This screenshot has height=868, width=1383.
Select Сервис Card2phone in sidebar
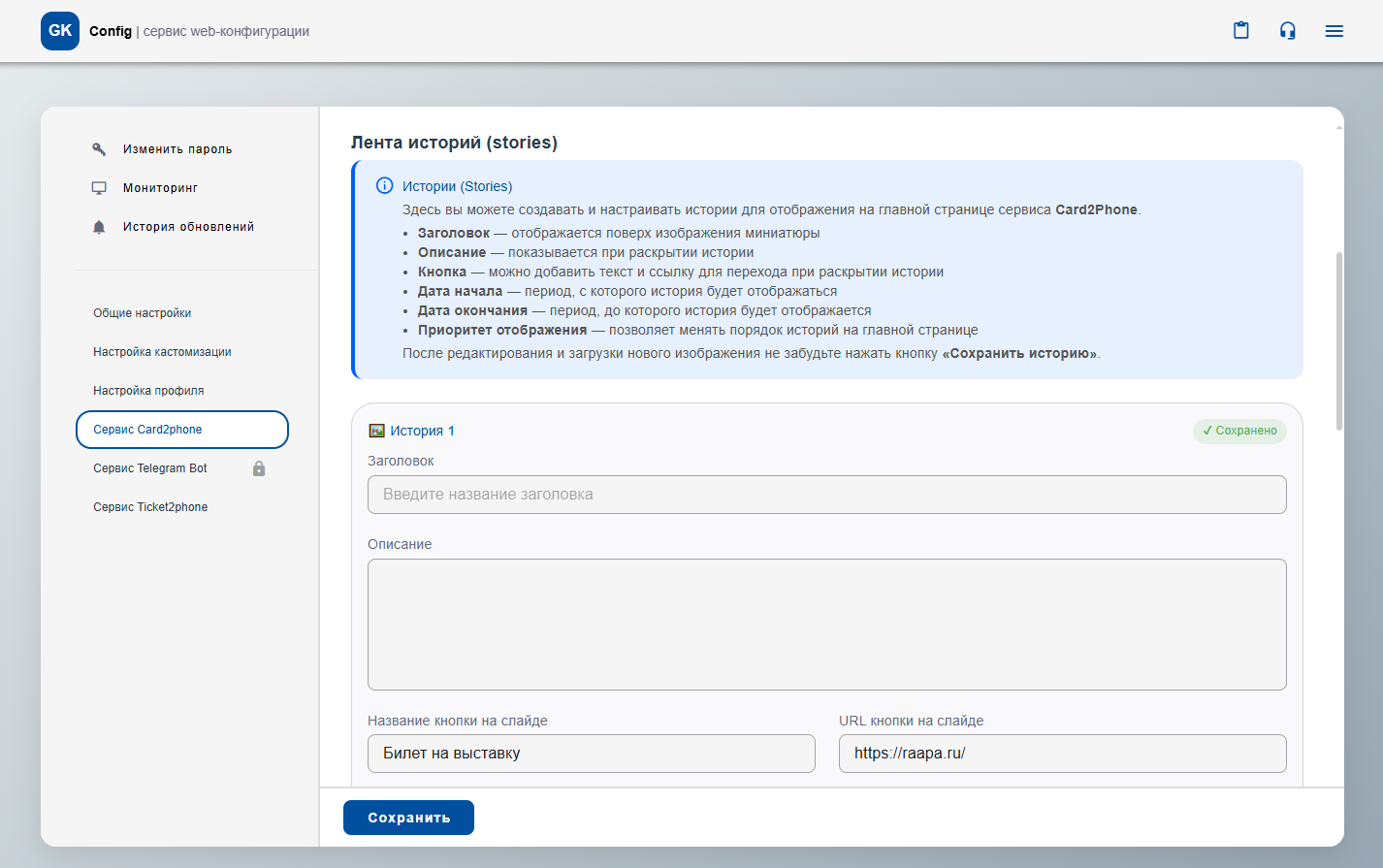pos(182,430)
